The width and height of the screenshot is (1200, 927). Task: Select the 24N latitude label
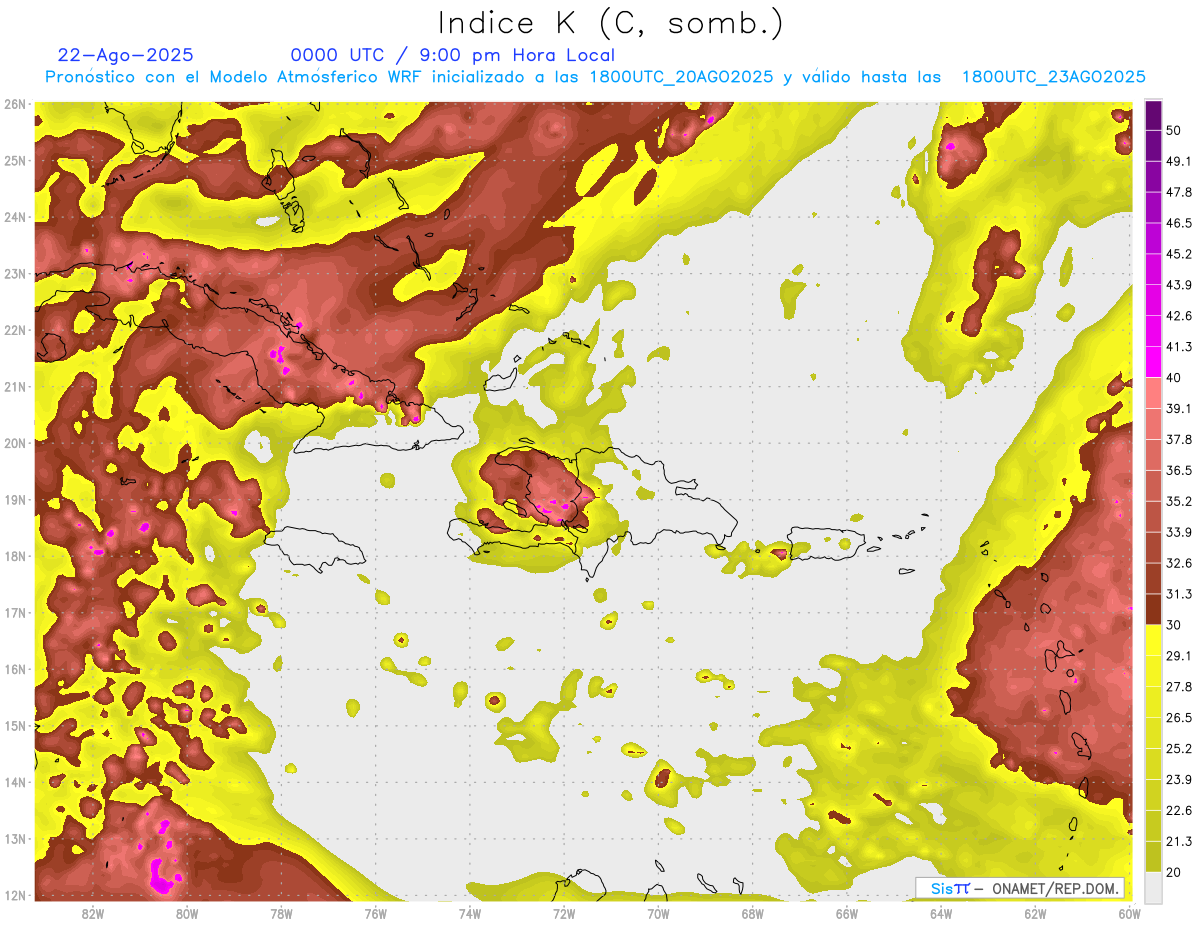tap(15, 217)
